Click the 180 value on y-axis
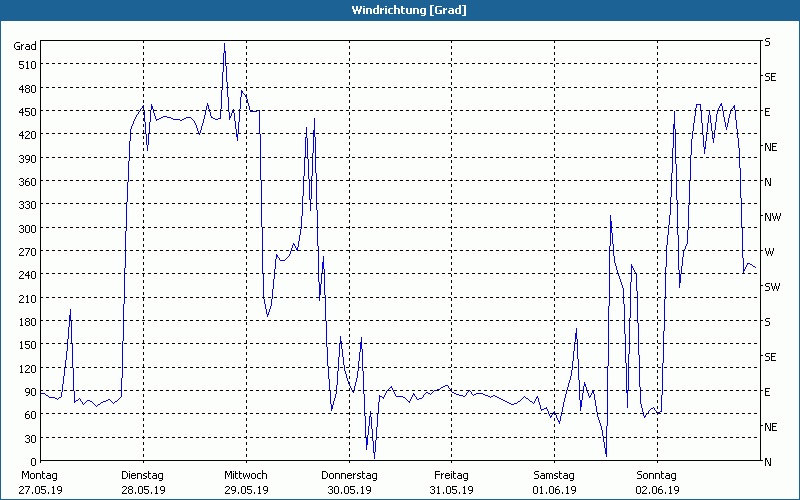The image size is (800, 500). point(26,322)
